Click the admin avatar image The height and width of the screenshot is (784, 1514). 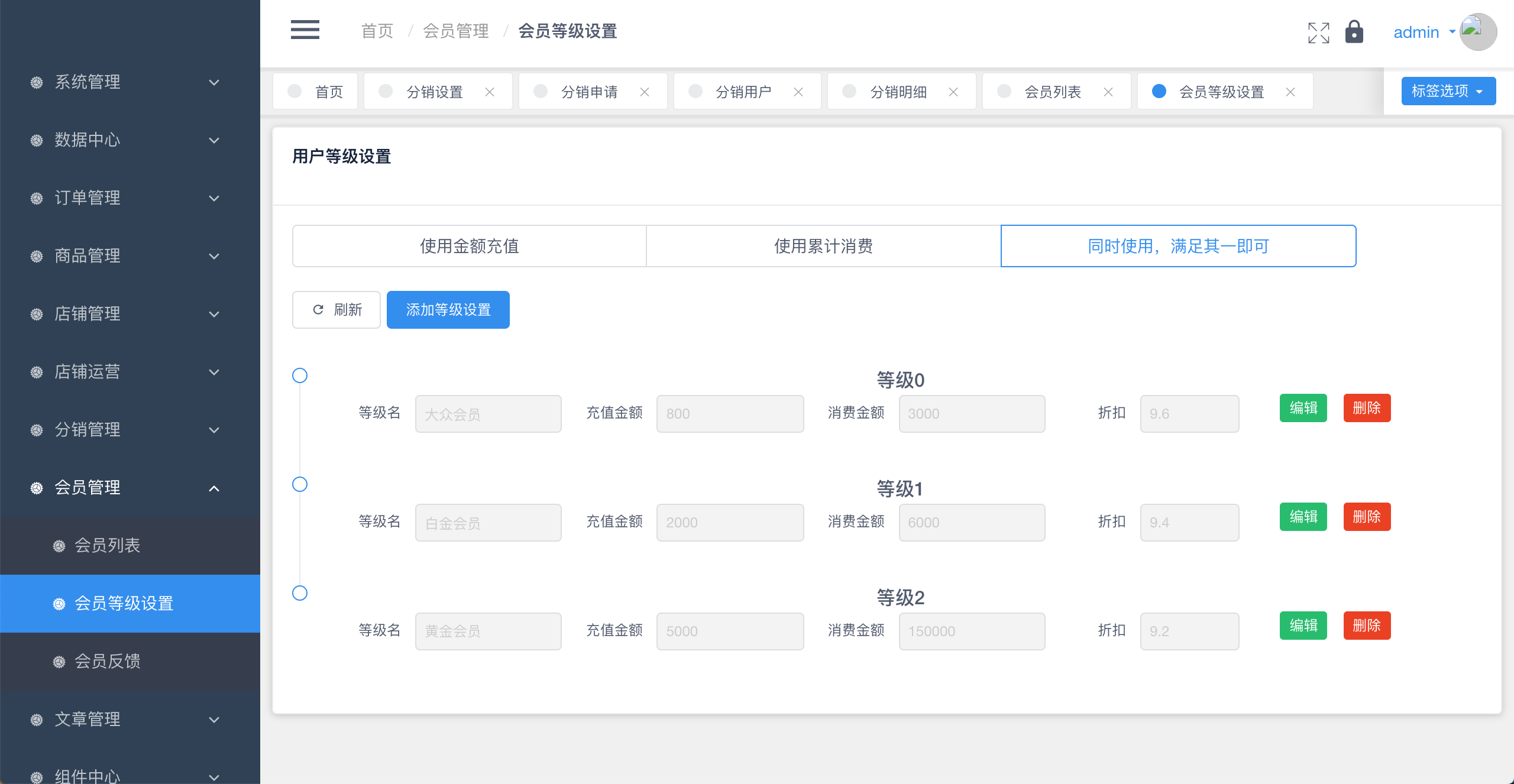(x=1477, y=32)
